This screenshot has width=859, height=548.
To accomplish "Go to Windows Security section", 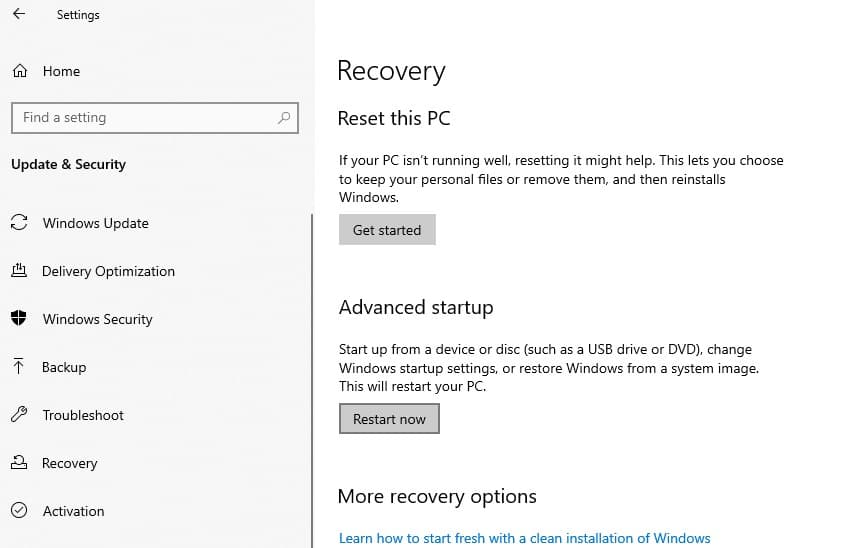I will click(97, 319).
